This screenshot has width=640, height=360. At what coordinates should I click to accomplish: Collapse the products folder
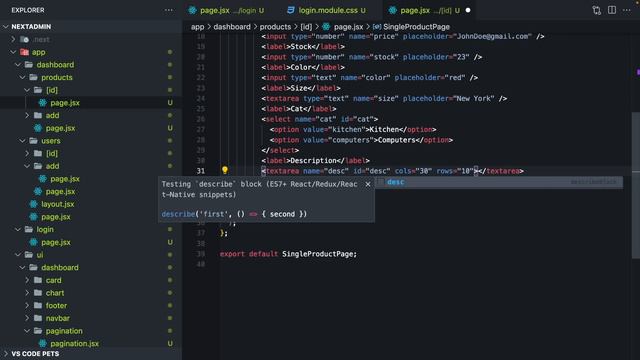(x=22, y=77)
